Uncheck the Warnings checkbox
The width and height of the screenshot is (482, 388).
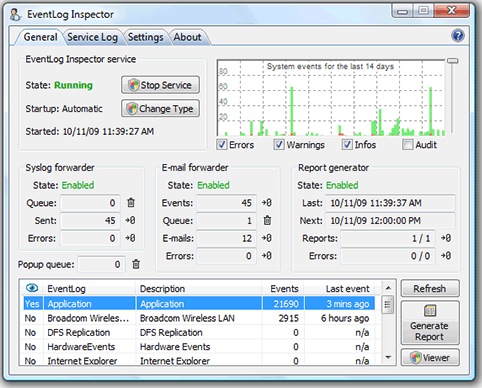[279, 145]
